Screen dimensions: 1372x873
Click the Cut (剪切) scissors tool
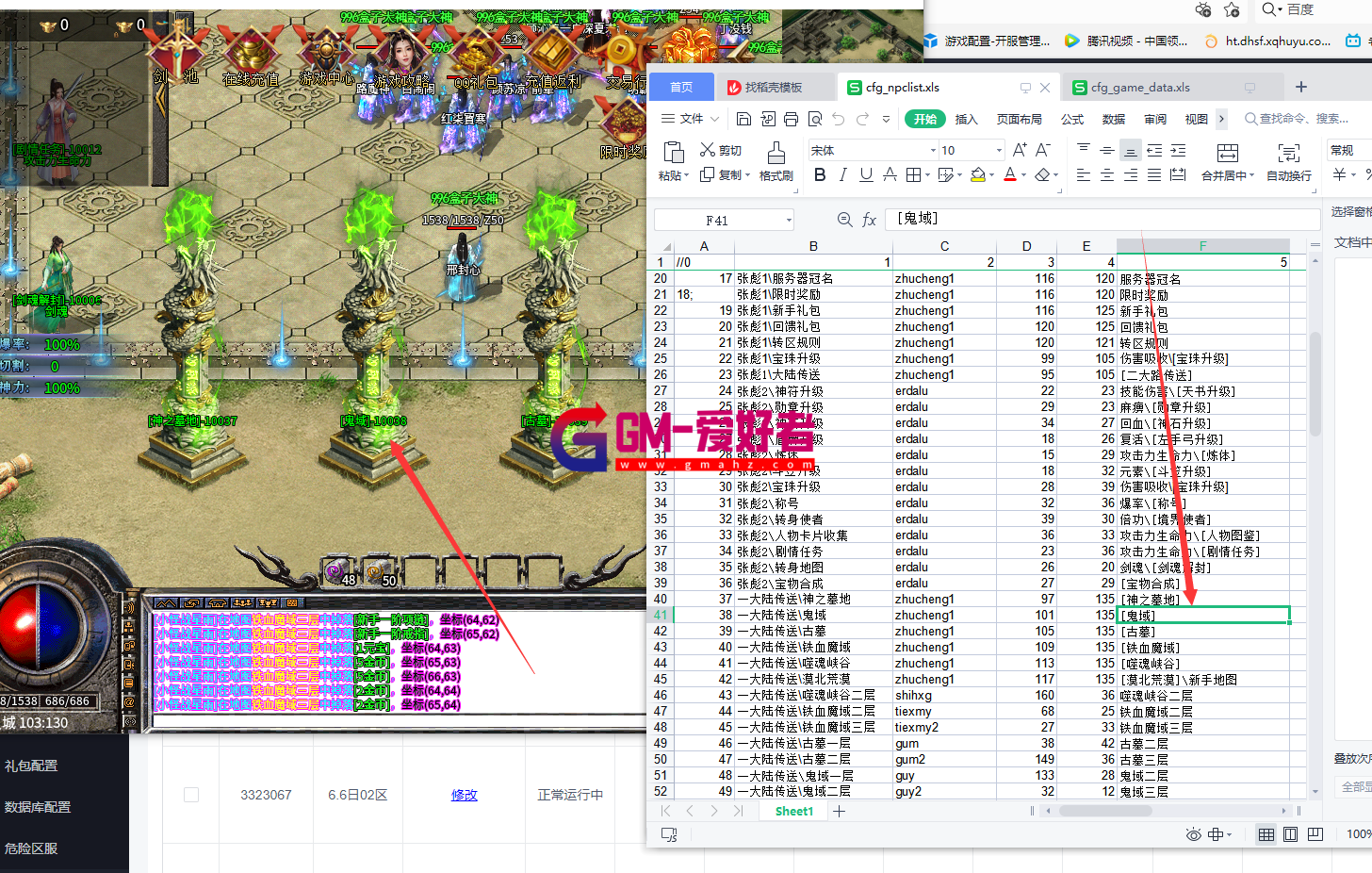click(721, 150)
